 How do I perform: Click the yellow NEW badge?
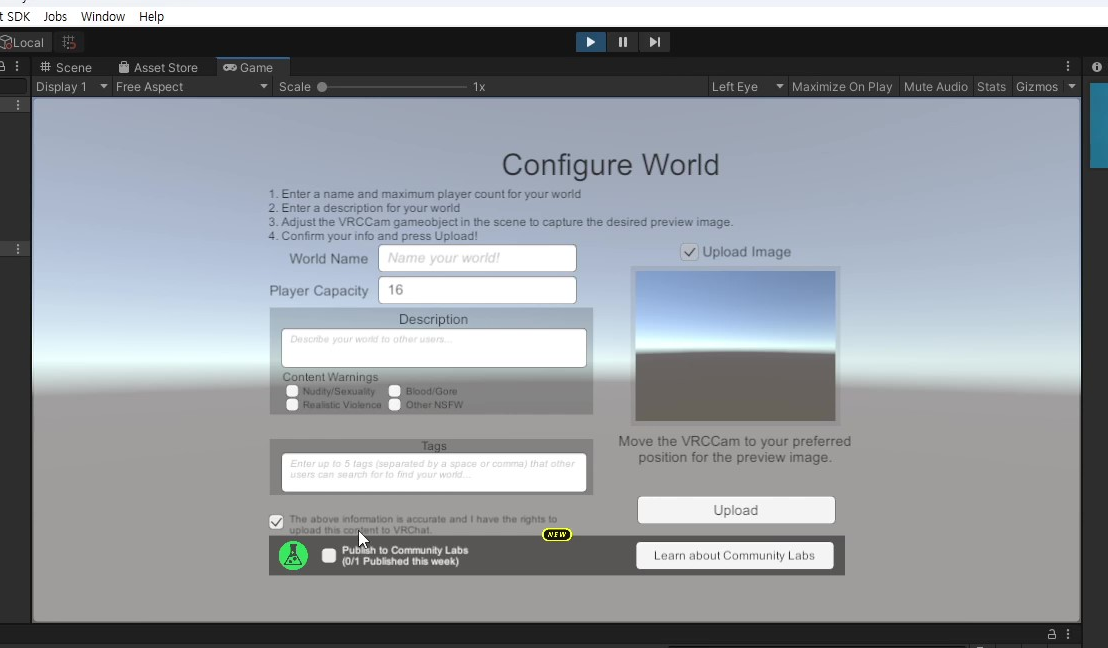pos(557,535)
